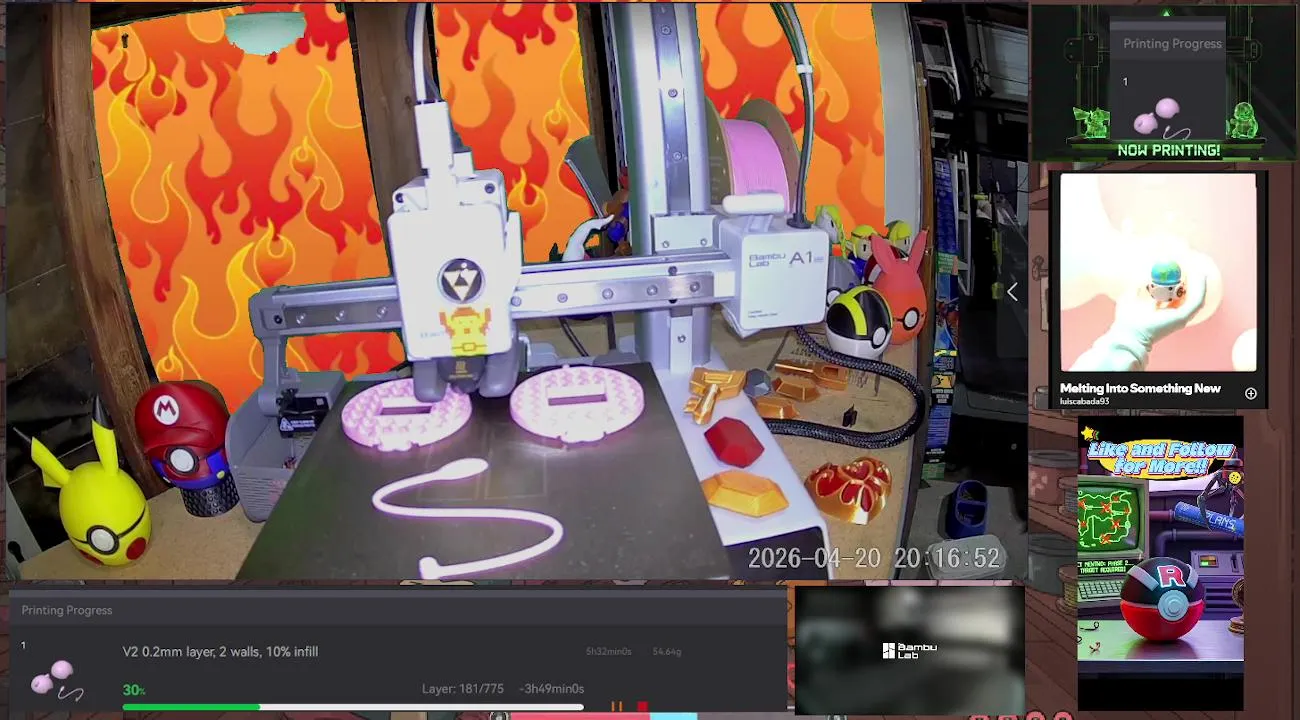
Task: Click the Layer: 181/775 readout
Action: [461, 688]
